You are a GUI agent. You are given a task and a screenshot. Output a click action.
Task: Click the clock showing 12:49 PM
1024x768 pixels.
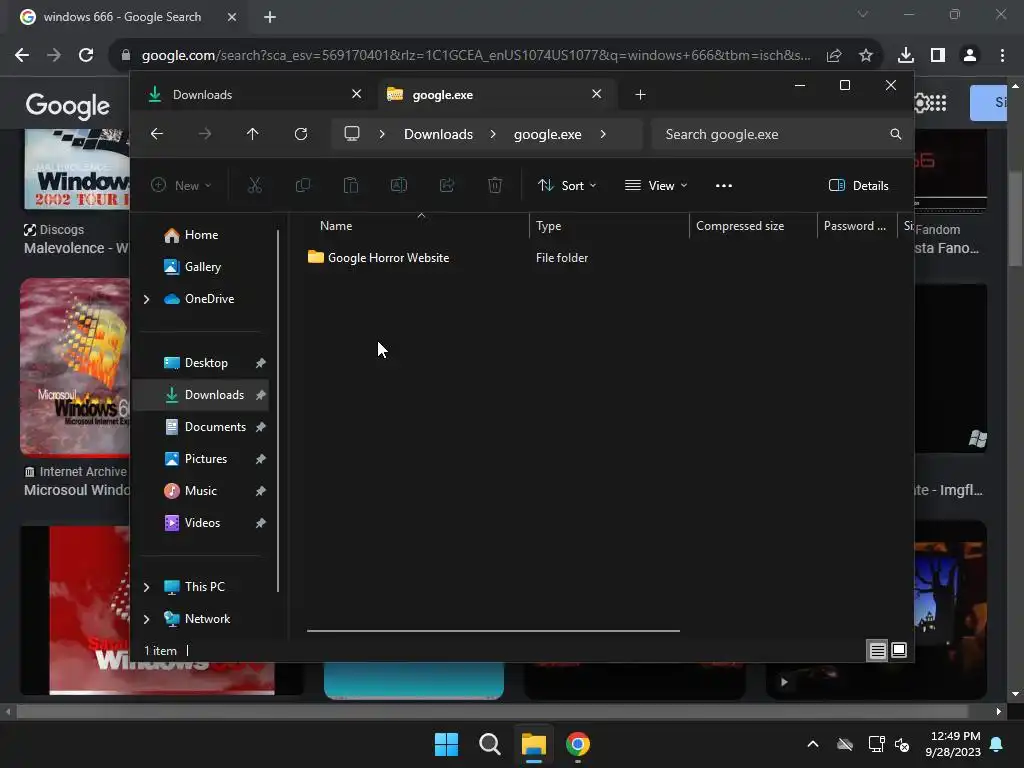coord(955,736)
